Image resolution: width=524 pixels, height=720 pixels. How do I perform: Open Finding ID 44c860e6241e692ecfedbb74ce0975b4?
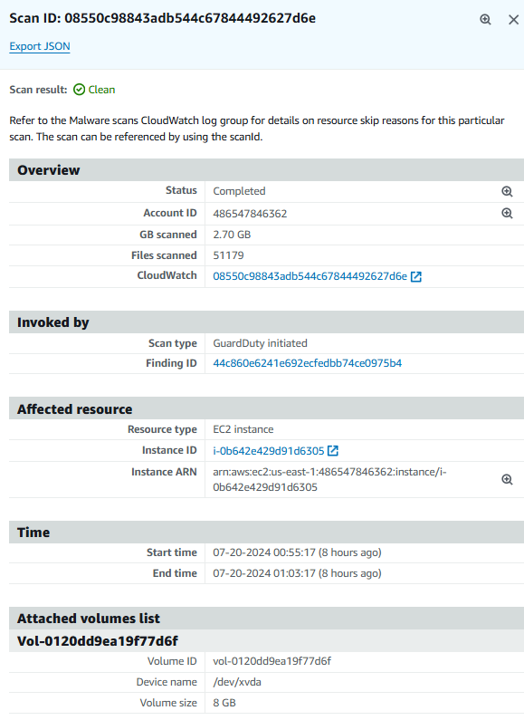307,363
